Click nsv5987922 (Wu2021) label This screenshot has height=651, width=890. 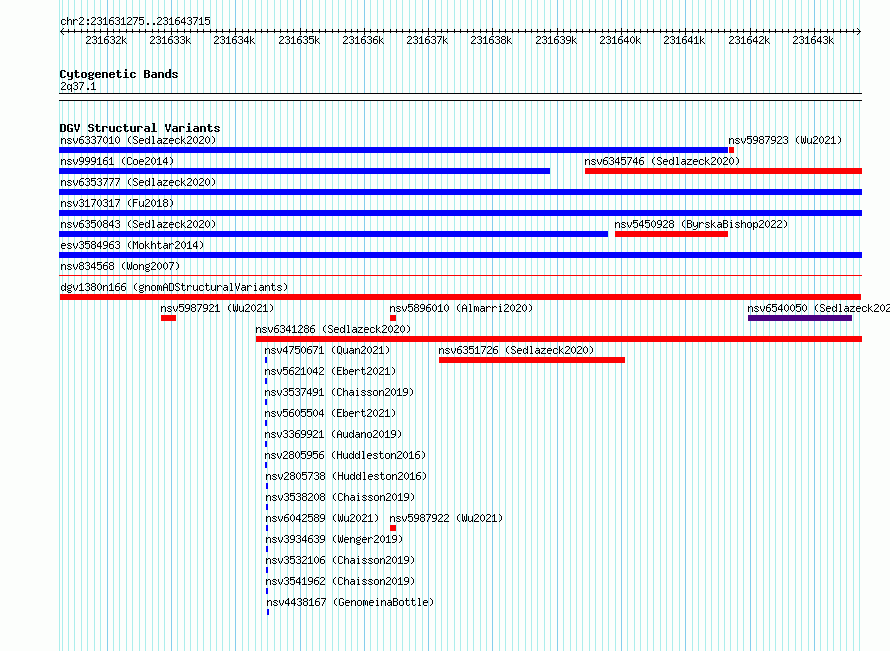point(446,518)
